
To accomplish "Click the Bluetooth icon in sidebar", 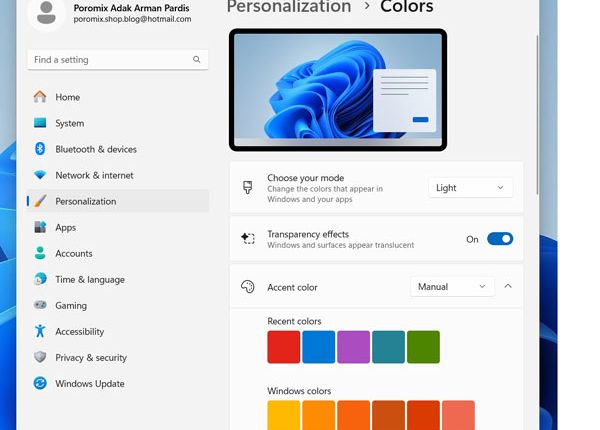I will [40, 149].
